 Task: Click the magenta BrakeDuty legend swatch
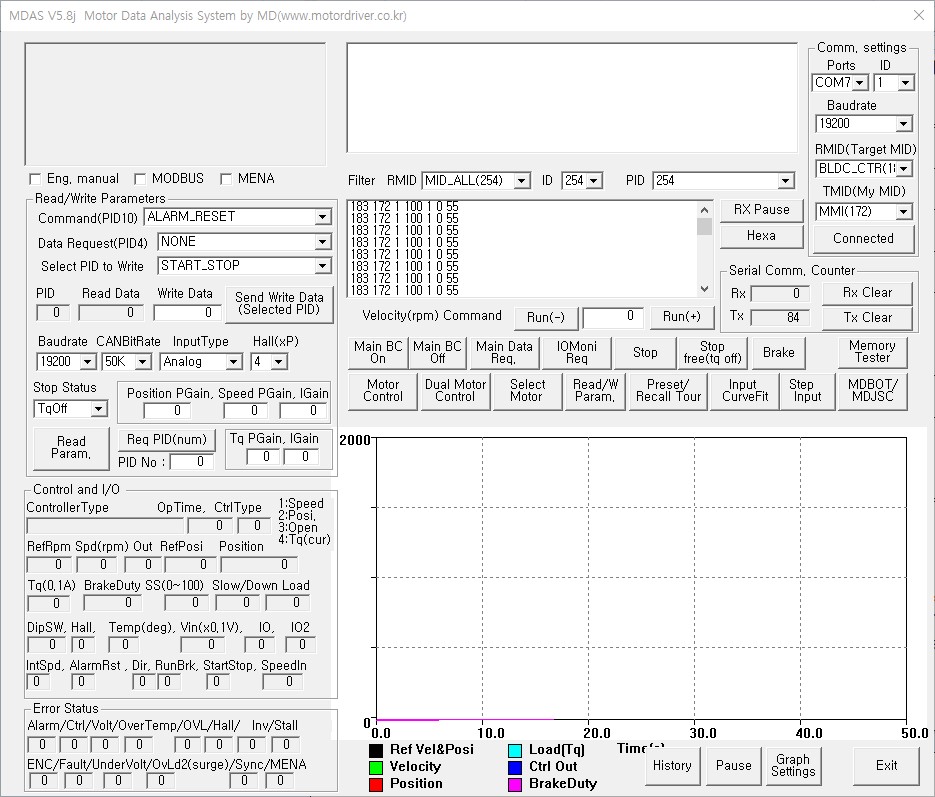click(x=515, y=784)
